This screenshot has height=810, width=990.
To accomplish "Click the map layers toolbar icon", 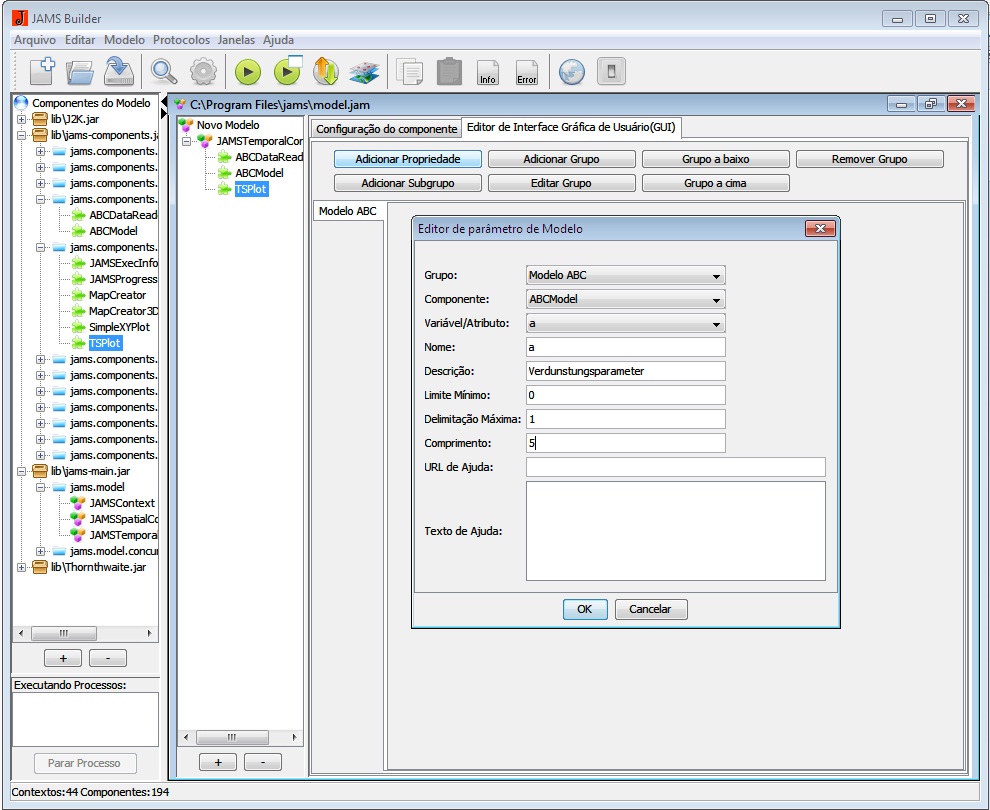I will pos(363,71).
